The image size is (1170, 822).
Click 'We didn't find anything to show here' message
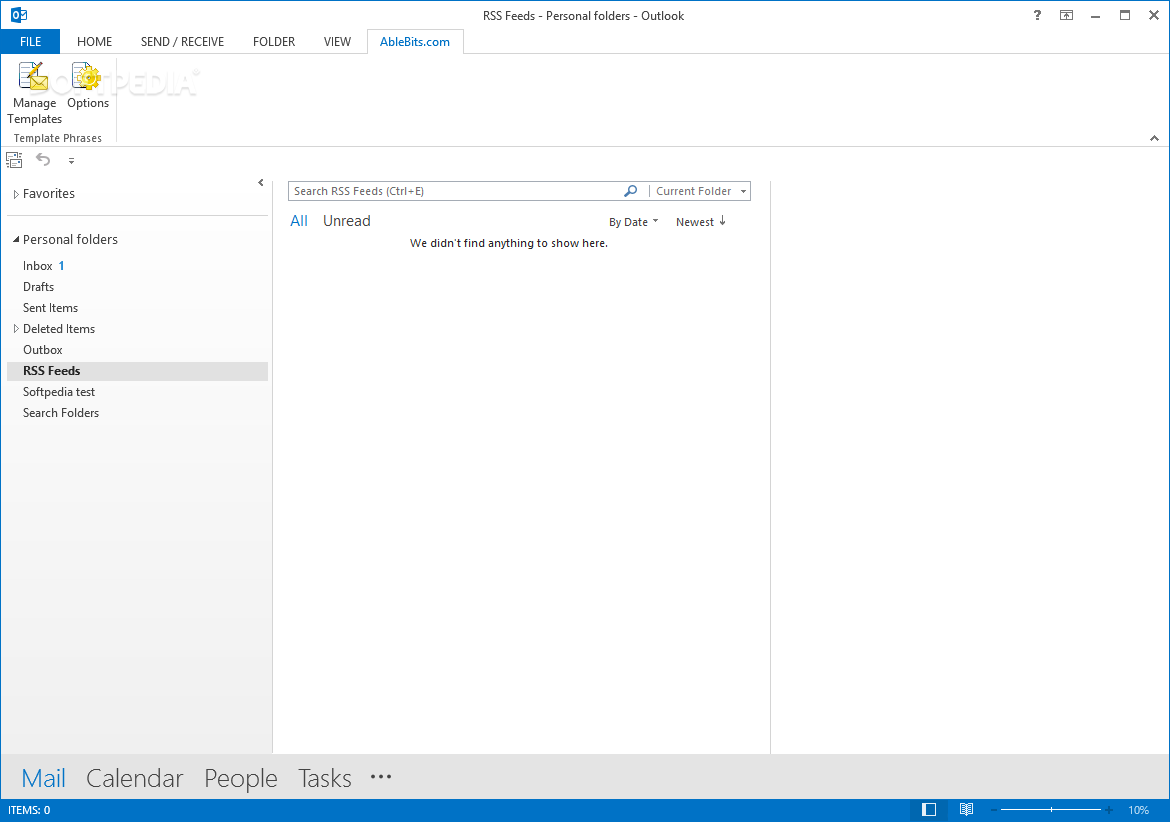[x=509, y=243]
